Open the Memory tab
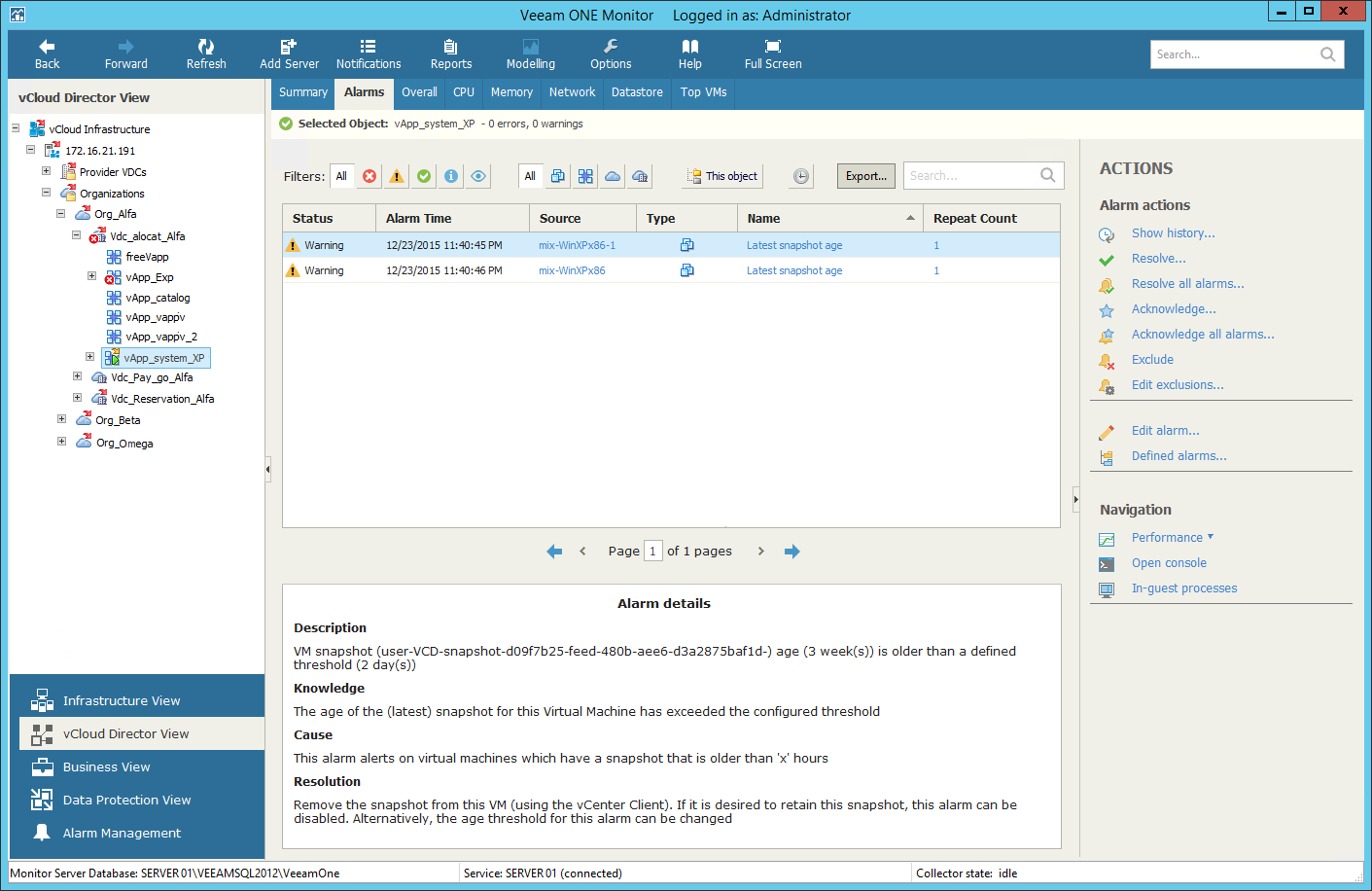The height and width of the screenshot is (891, 1372). pos(511,92)
